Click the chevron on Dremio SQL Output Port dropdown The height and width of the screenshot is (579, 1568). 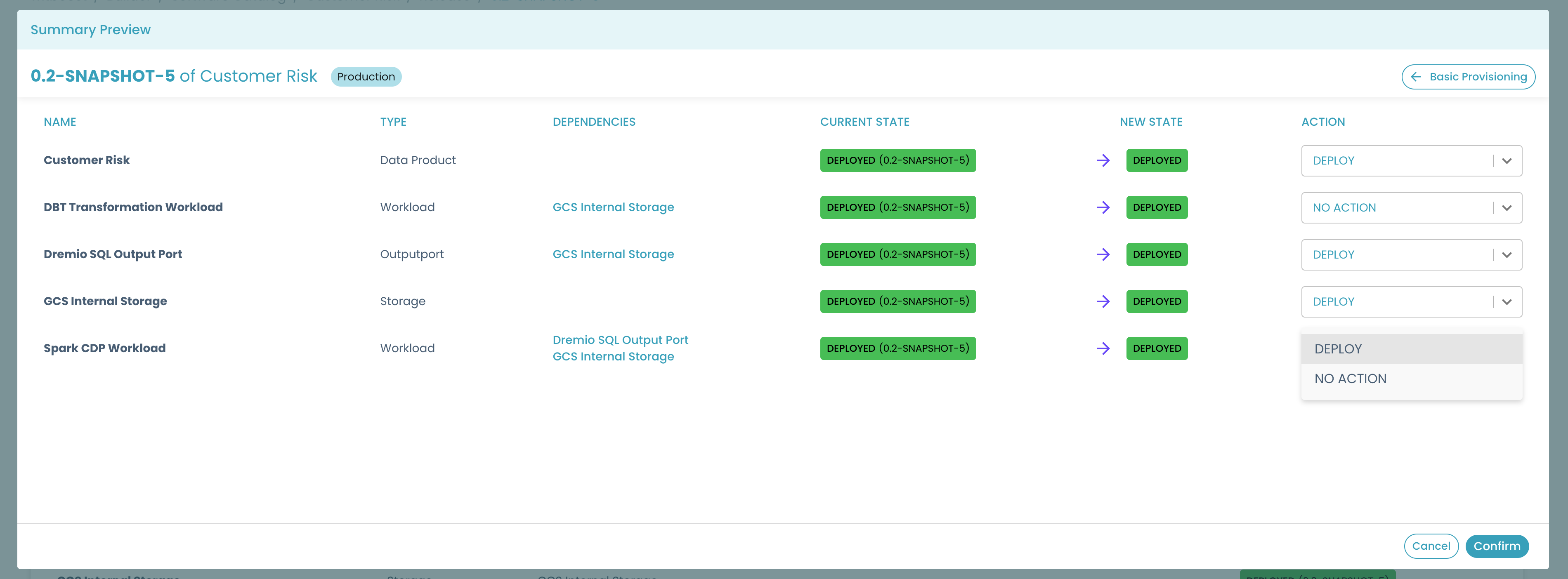coord(1508,254)
